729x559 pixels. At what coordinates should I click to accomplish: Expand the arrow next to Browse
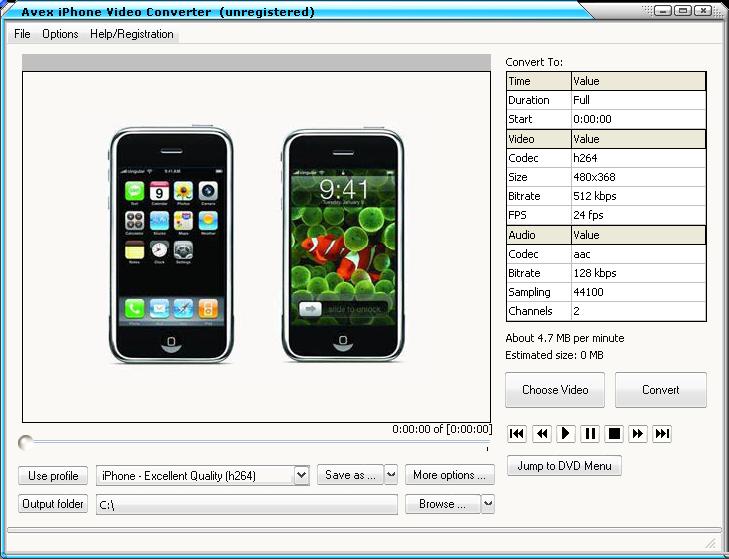click(x=488, y=504)
